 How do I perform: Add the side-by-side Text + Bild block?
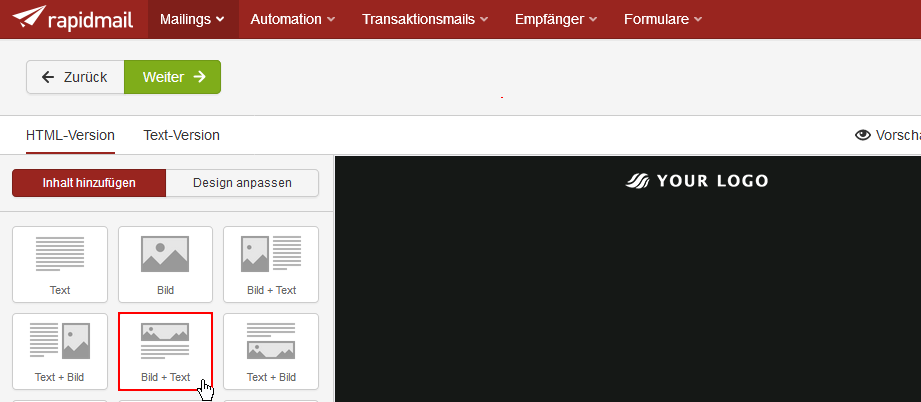pos(60,351)
